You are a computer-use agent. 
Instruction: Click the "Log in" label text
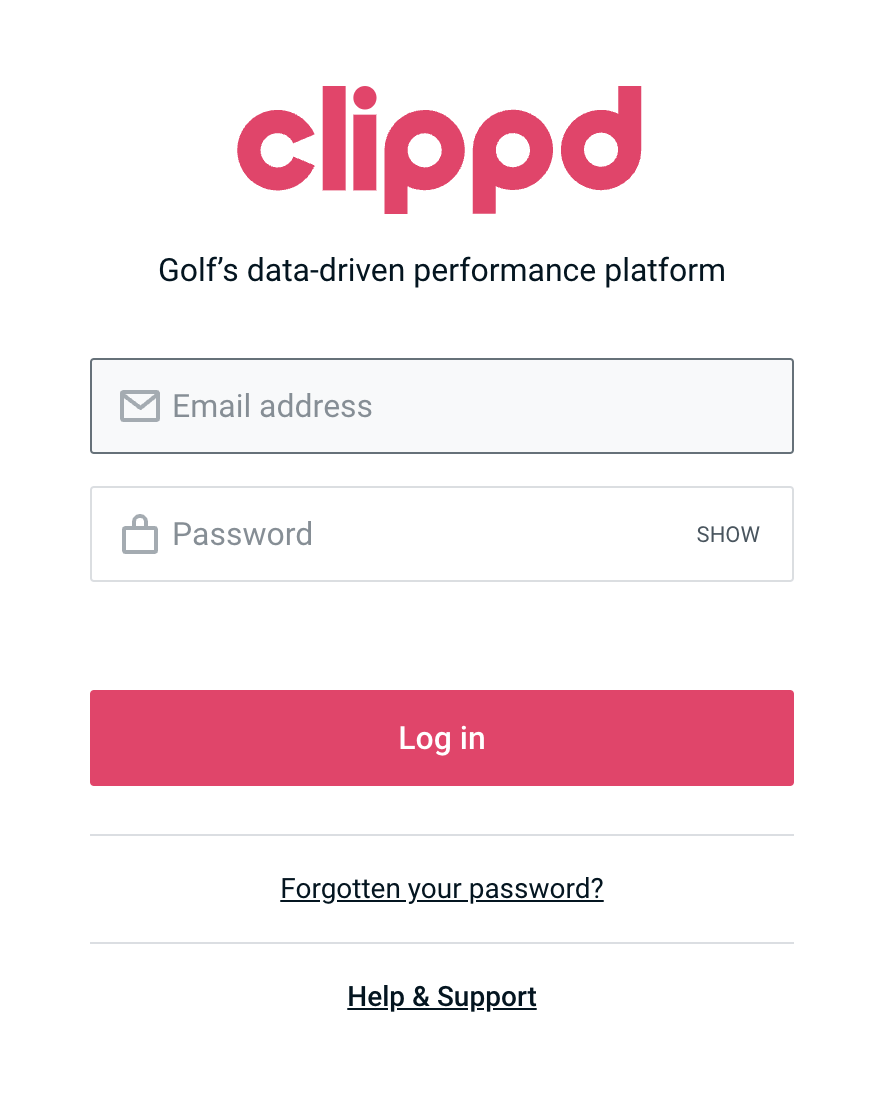click(x=442, y=738)
